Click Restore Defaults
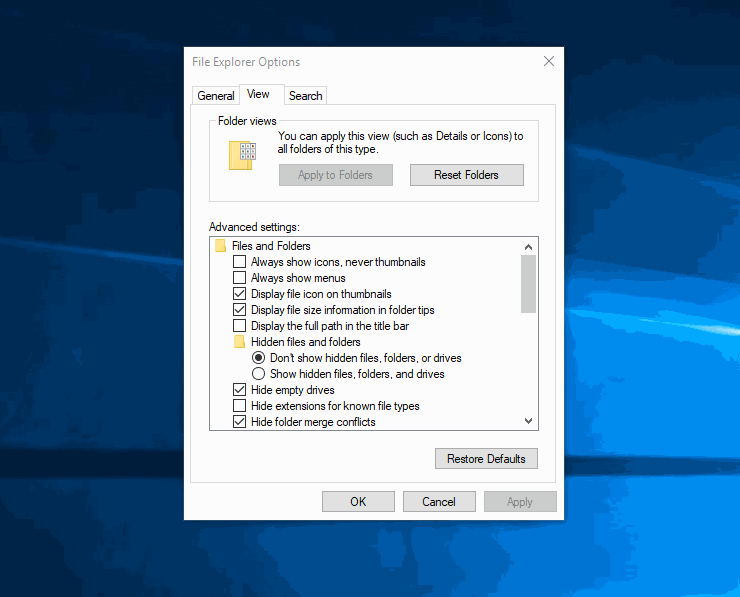The width and height of the screenshot is (740, 597). [x=486, y=459]
